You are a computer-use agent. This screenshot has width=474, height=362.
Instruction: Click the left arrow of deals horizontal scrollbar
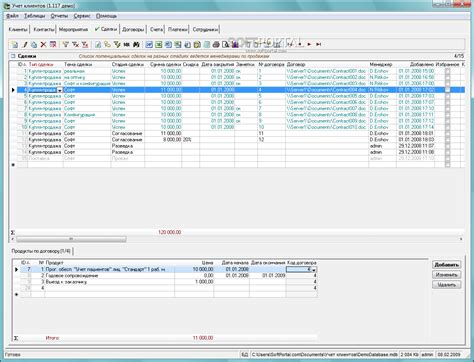(x=13, y=239)
